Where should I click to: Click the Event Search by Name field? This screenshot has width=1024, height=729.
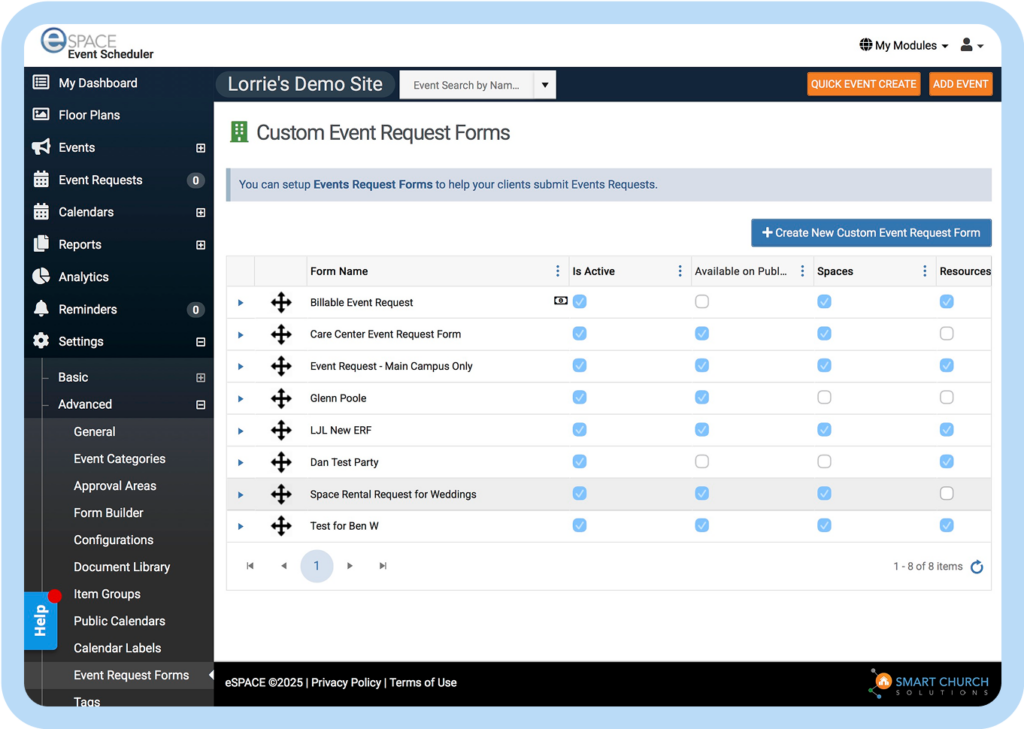coord(466,85)
